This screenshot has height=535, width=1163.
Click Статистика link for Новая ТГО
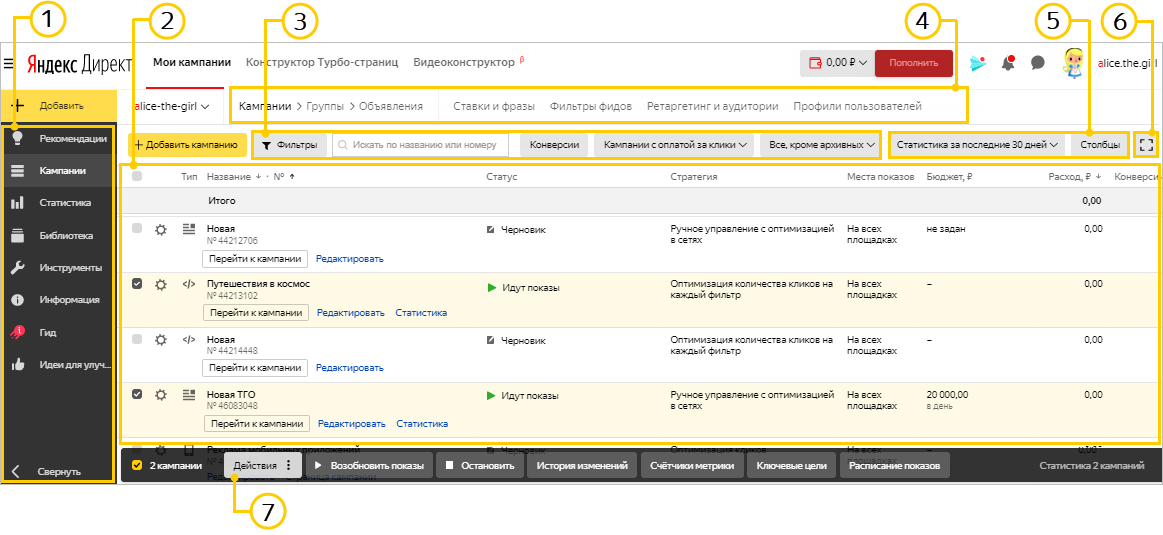coord(422,424)
